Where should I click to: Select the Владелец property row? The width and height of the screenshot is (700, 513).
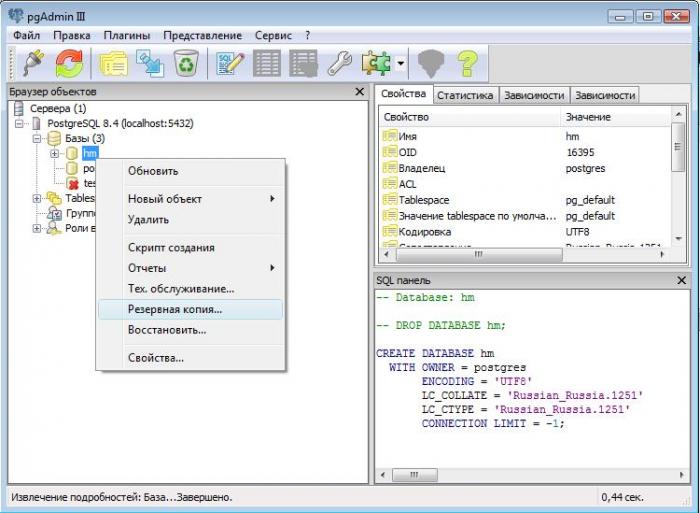pyautogui.click(x=525, y=168)
